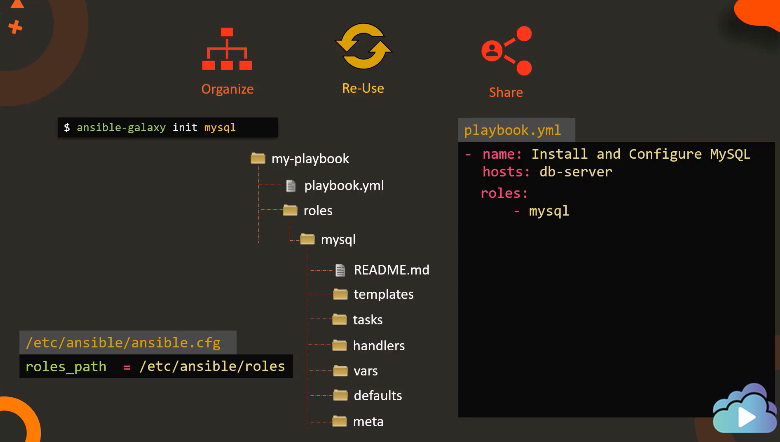Click the vars folder icon
The width and height of the screenshot is (780, 442).
(x=340, y=370)
